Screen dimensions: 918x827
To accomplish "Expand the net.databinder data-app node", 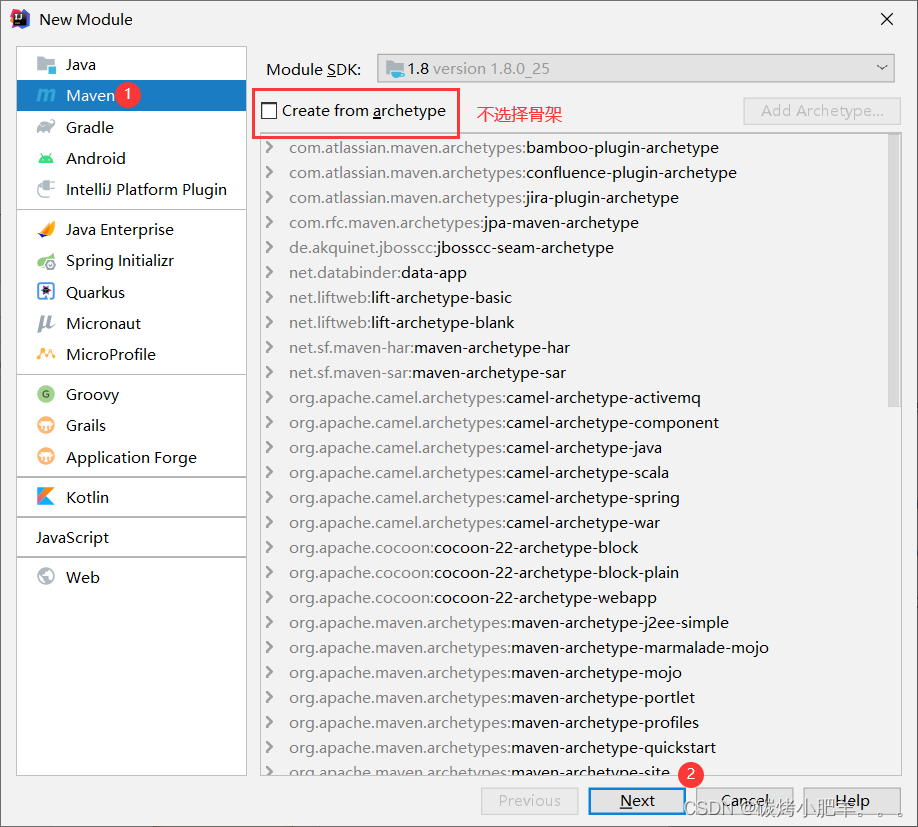I will [x=269, y=273].
